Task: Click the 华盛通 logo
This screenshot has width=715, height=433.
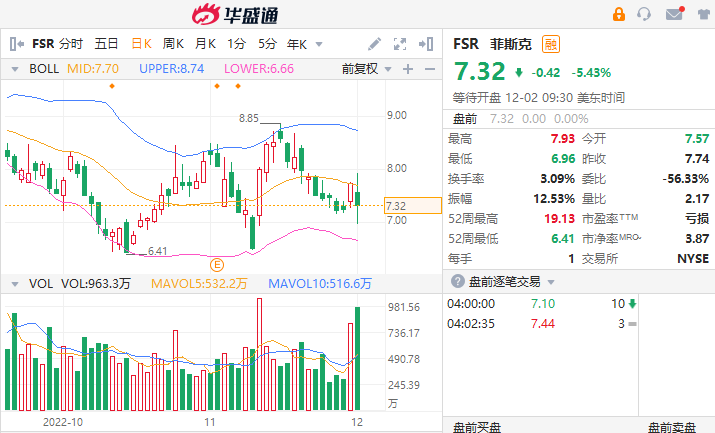Action: pyautogui.click(x=235, y=15)
